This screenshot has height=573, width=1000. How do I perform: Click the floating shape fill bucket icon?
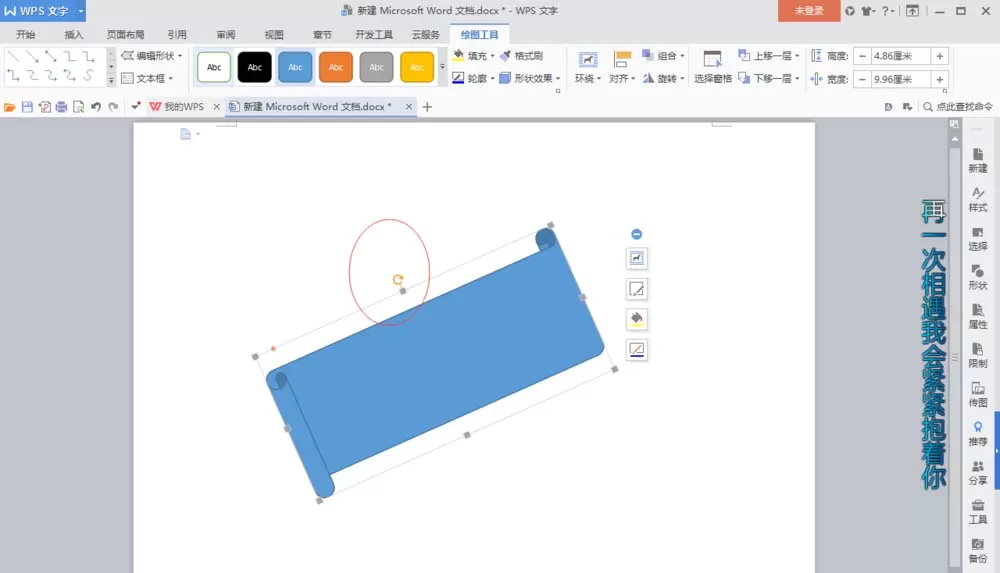636,319
